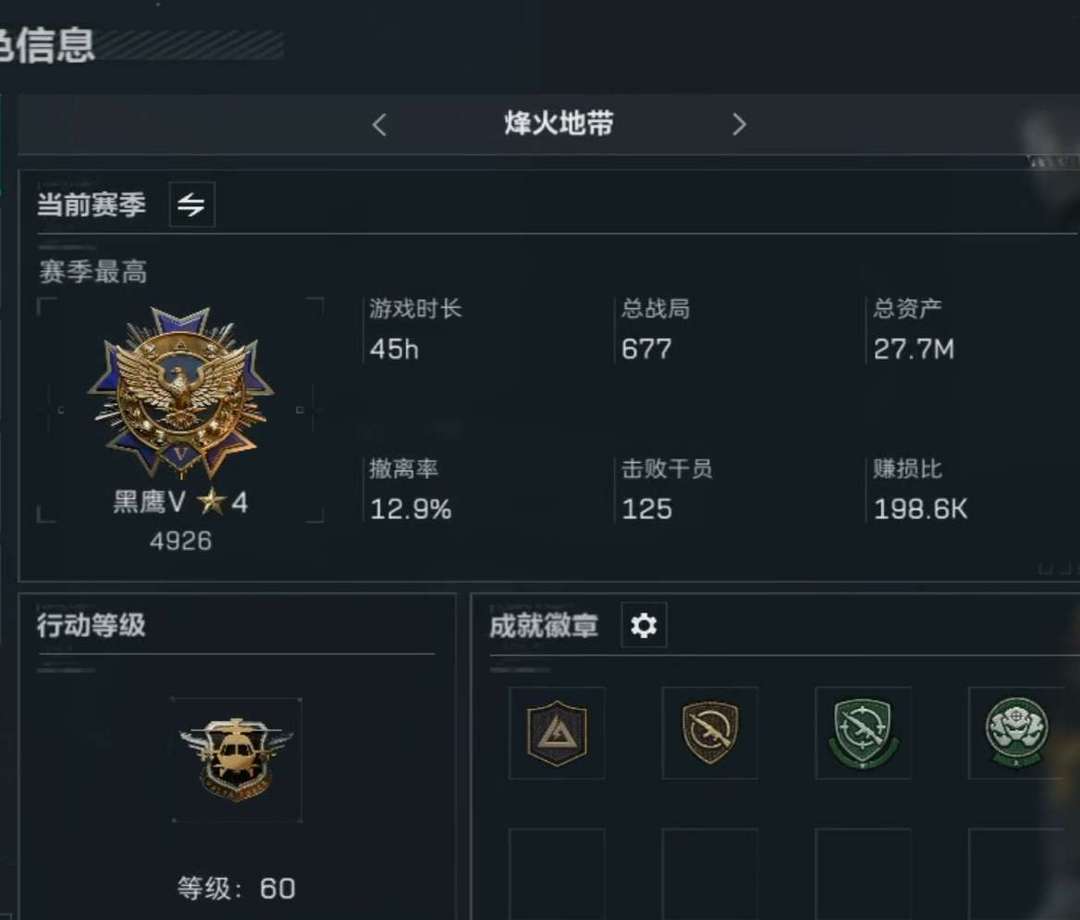Click the 当前赛季 section label
The width and height of the screenshot is (1080, 920).
tap(92, 205)
